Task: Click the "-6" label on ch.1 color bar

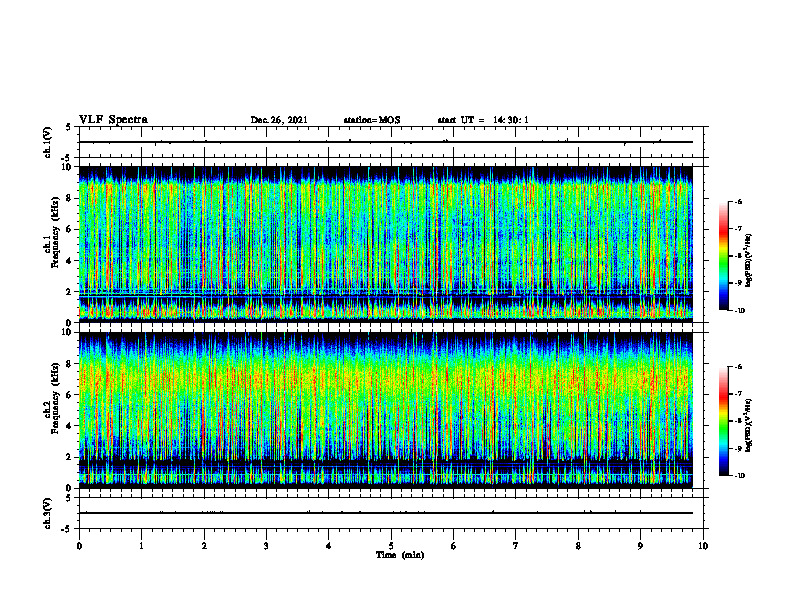Action: point(738,201)
